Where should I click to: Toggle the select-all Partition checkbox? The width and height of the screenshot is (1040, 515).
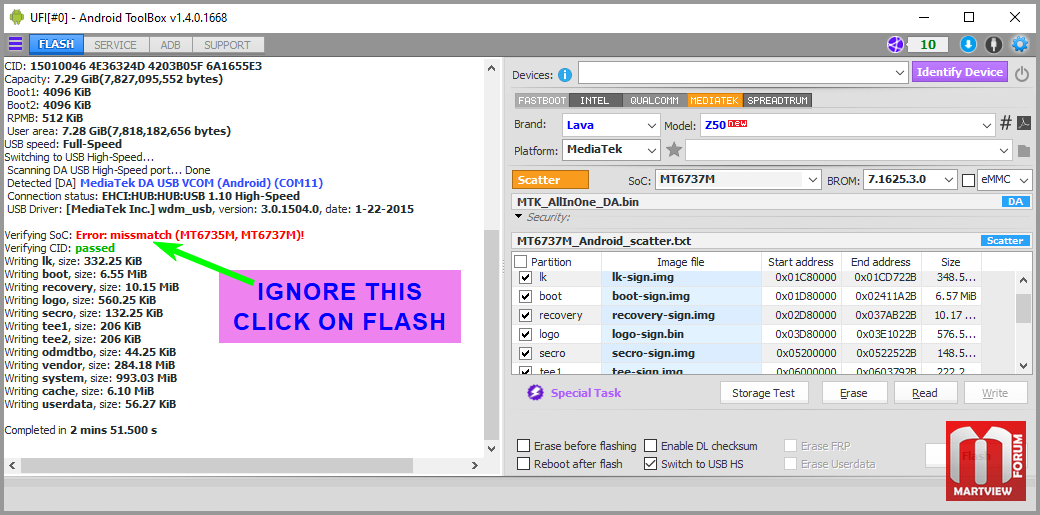click(x=521, y=261)
